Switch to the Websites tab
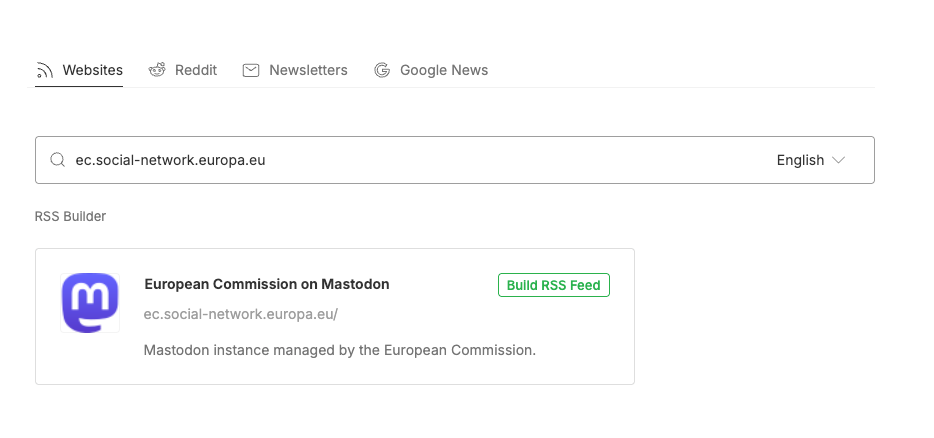934x438 pixels. (x=92, y=70)
